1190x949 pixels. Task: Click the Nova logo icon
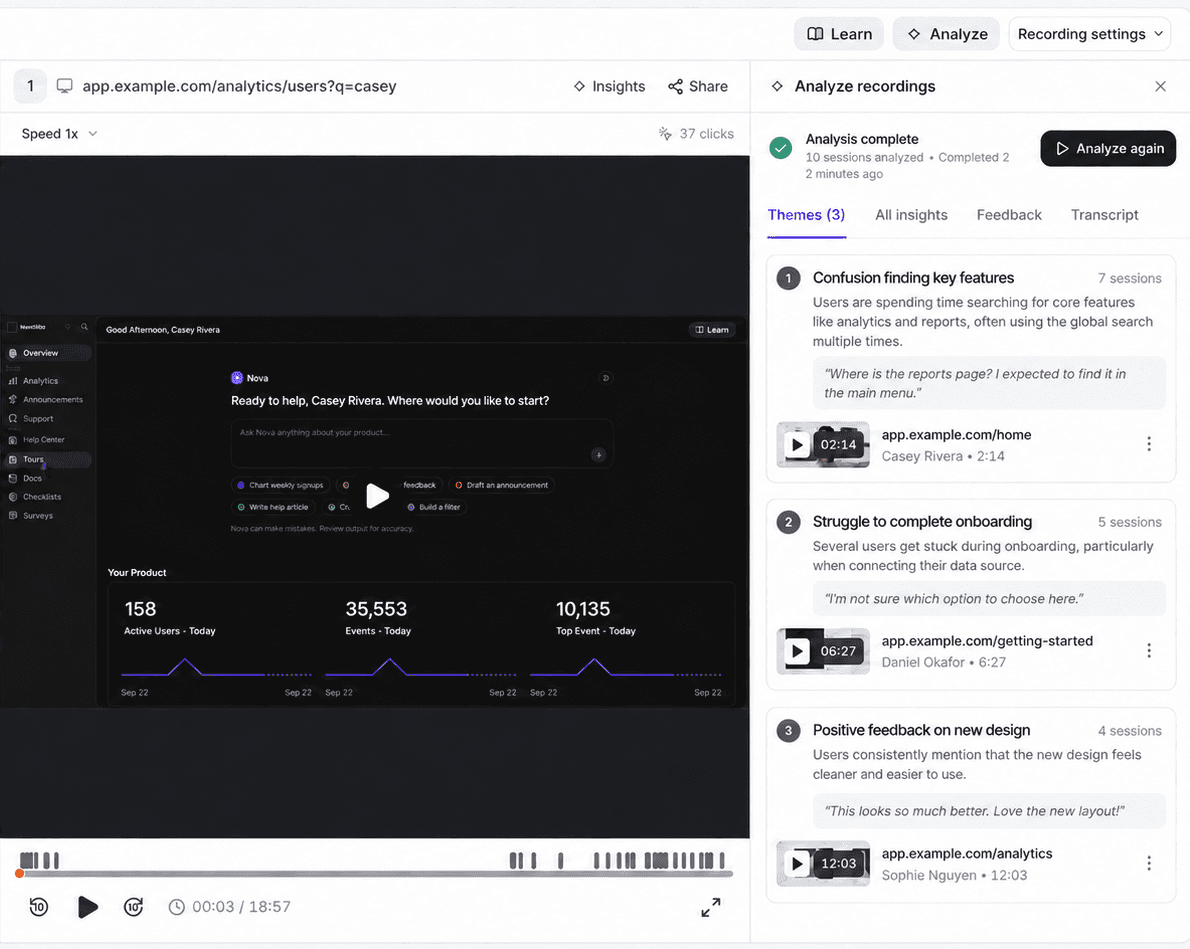(x=237, y=378)
